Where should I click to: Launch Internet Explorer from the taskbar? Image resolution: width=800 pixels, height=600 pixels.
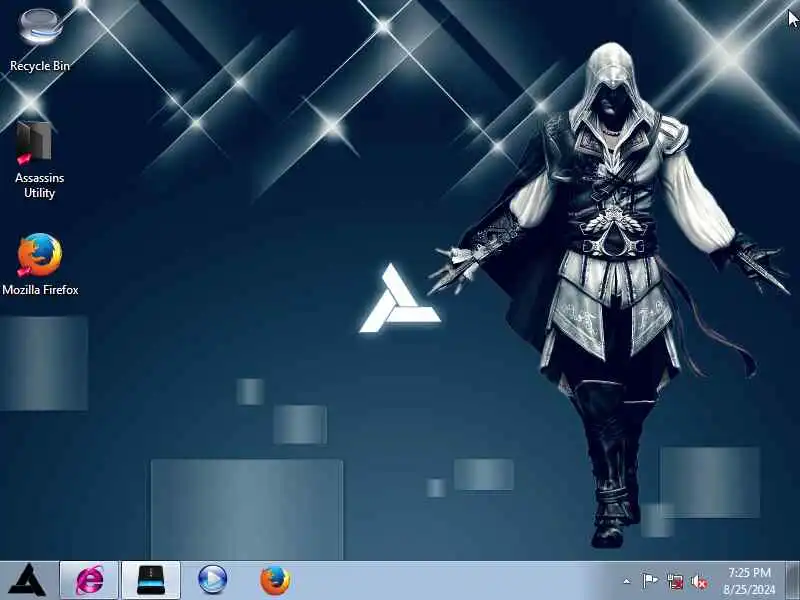click(89, 580)
